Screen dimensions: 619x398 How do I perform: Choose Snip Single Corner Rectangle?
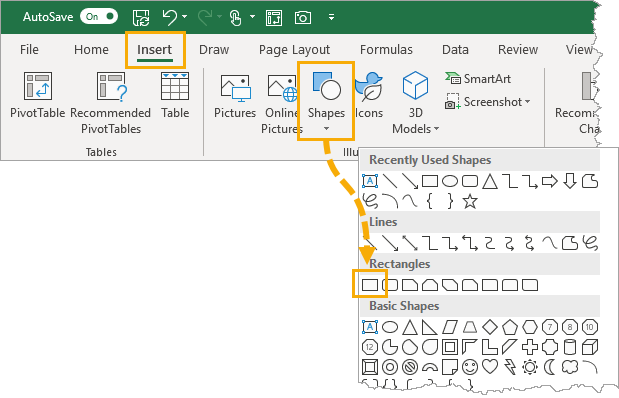point(410,285)
